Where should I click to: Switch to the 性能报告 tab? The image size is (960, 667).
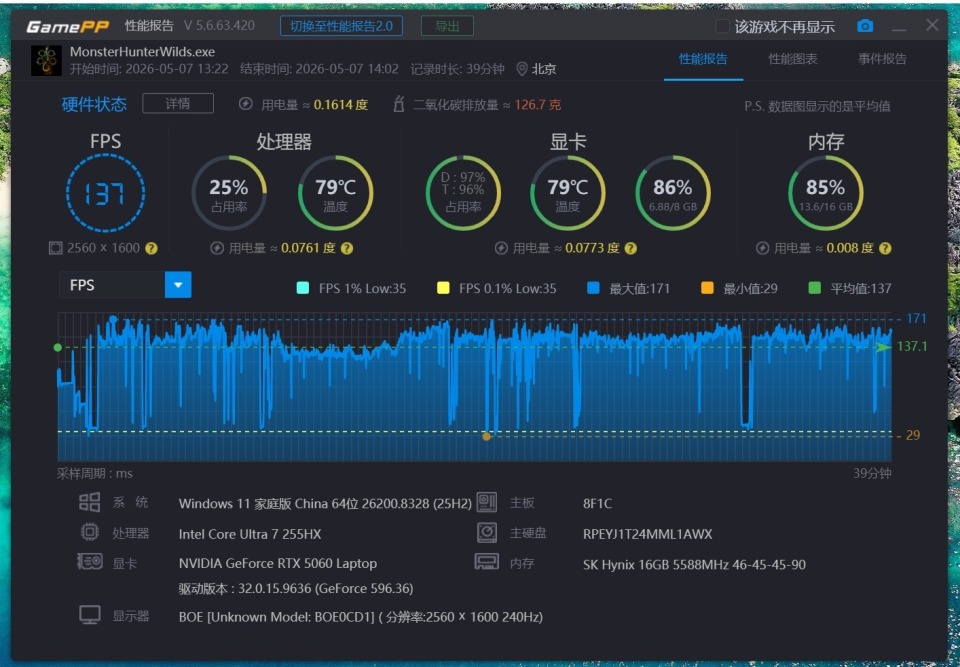703,59
